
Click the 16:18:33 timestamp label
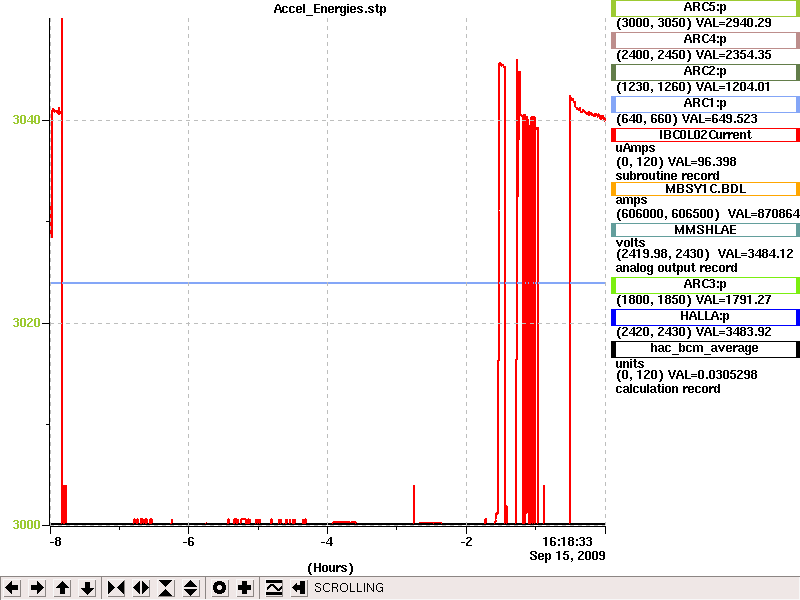coord(567,542)
